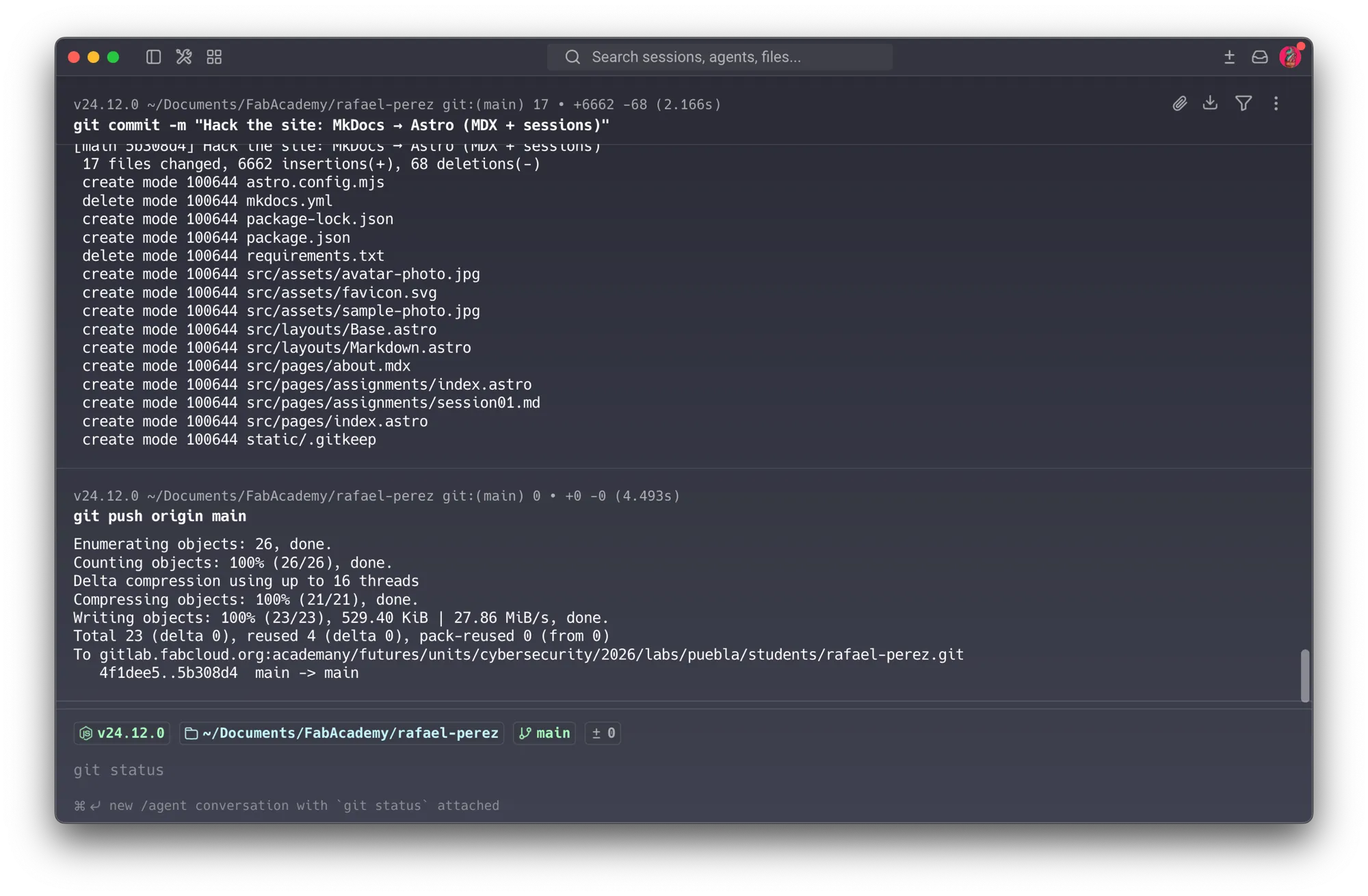This screenshot has width=1368, height=896.
Task: Click the ~/Documents/FabAcademy/rafael-perez directory chip
Action: click(341, 733)
